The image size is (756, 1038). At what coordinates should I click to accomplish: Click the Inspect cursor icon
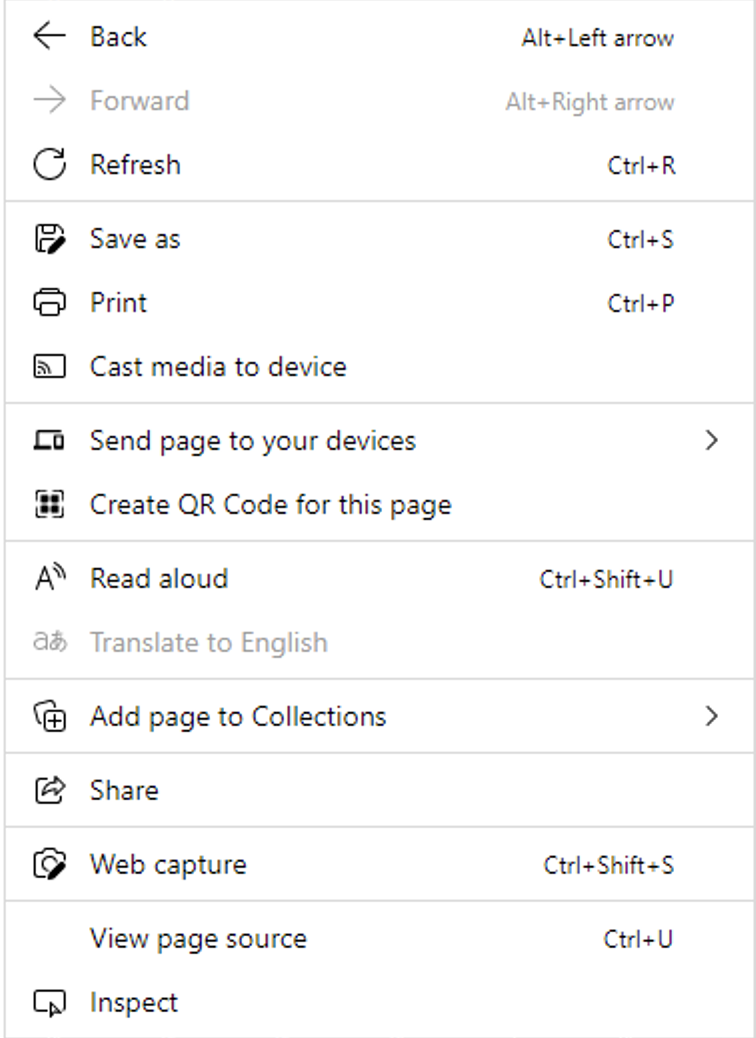[x=49, y=1003]
